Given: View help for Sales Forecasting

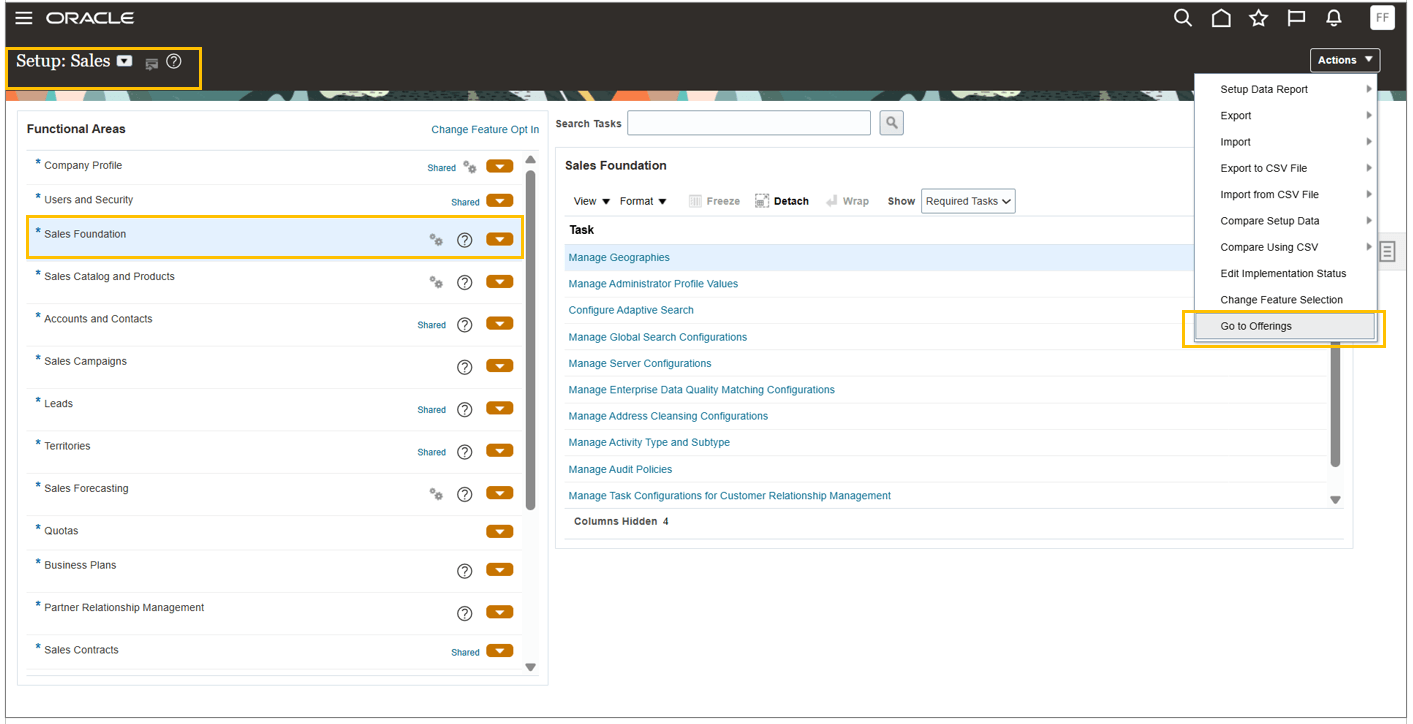Looking at the screenshot, I should coord(464,493).
